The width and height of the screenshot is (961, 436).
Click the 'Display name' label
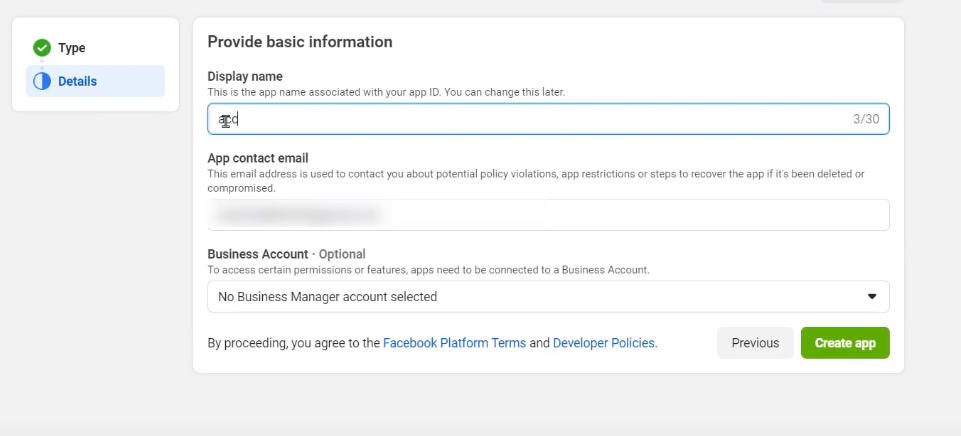[x=245, y=77]
